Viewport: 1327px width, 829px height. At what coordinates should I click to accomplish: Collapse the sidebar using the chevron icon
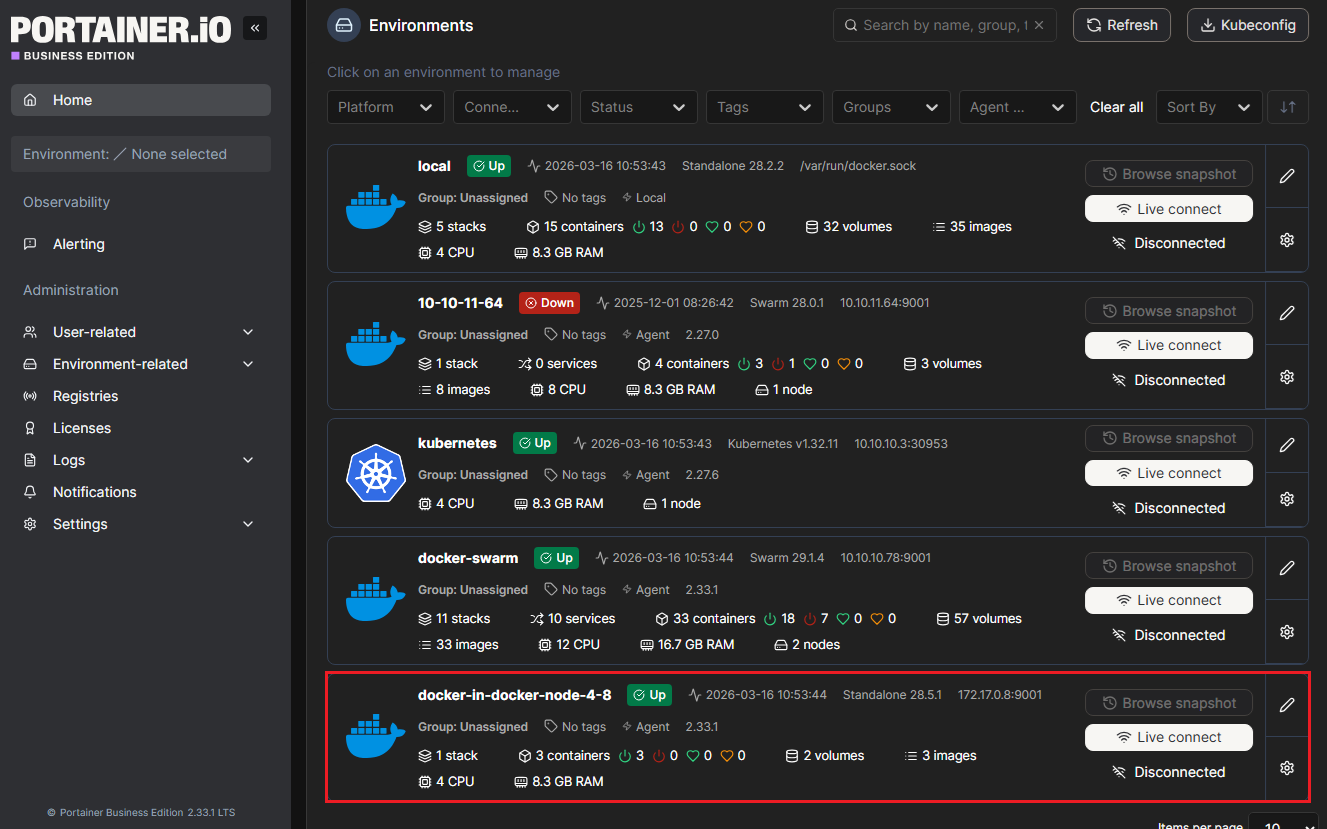(x=255, y=28)
